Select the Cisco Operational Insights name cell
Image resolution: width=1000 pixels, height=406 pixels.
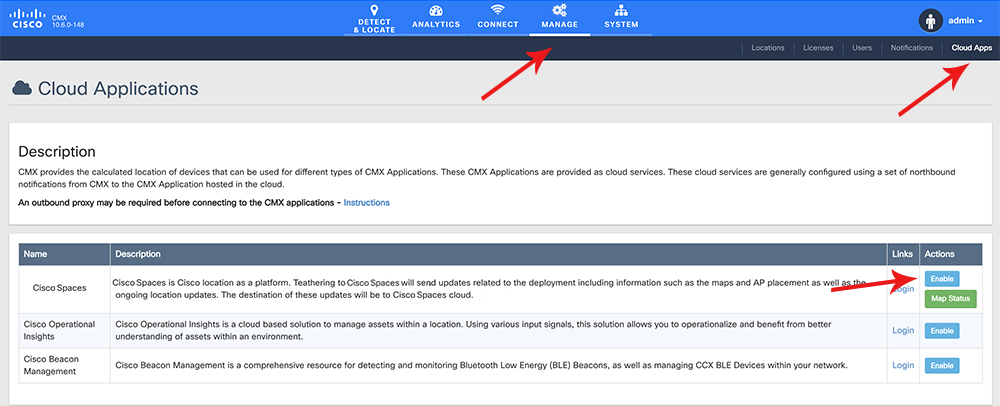(64, 330)
